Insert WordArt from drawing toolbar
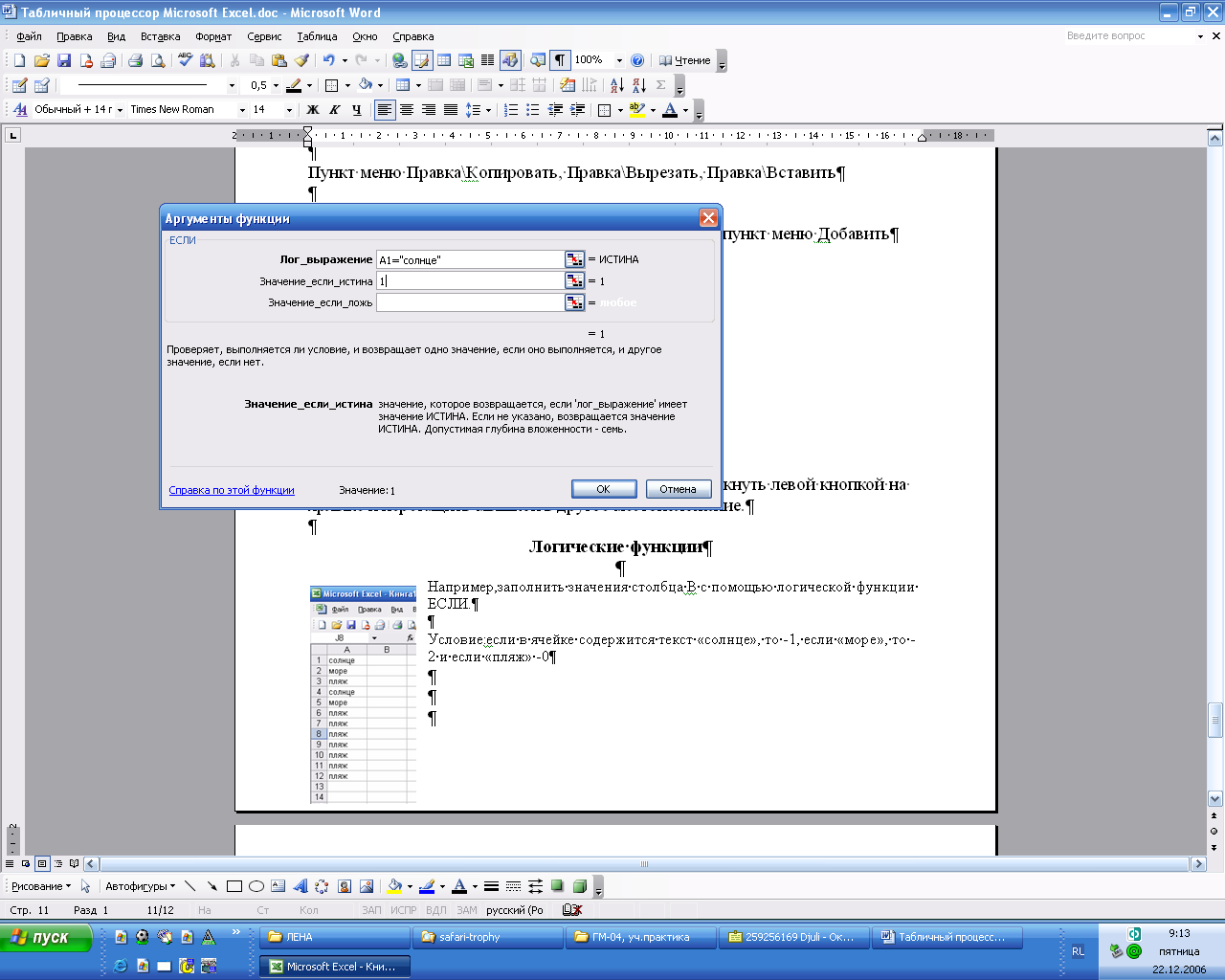Image resolution: width=1225 pixels, height=980 pixels. coord(301,886)
